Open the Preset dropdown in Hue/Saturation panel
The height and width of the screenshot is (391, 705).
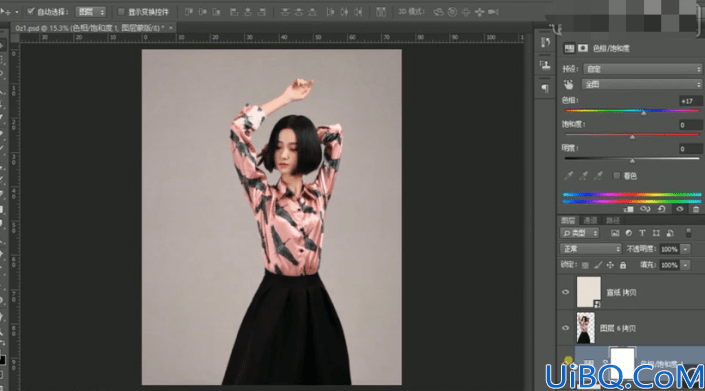[x=643, y=69]
